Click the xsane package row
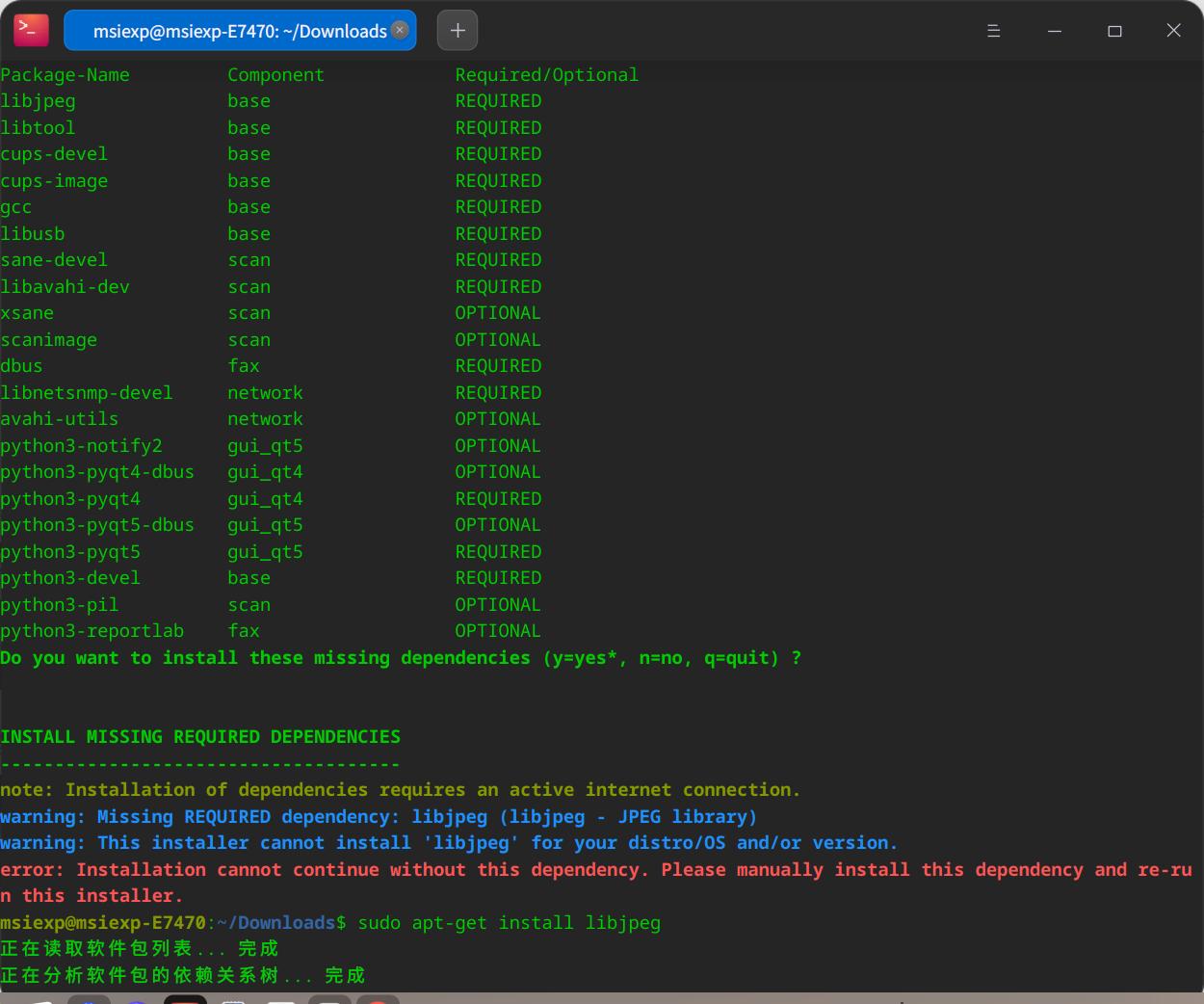Viewport: 1204px width, 1004px height. [x=27, y=312]
